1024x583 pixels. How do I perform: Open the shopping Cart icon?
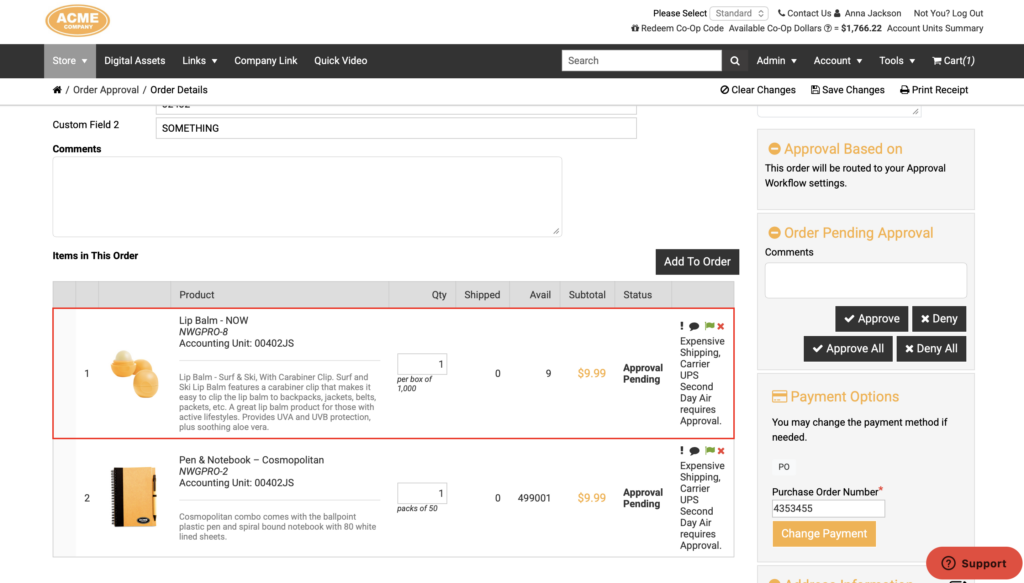[936, 61]
